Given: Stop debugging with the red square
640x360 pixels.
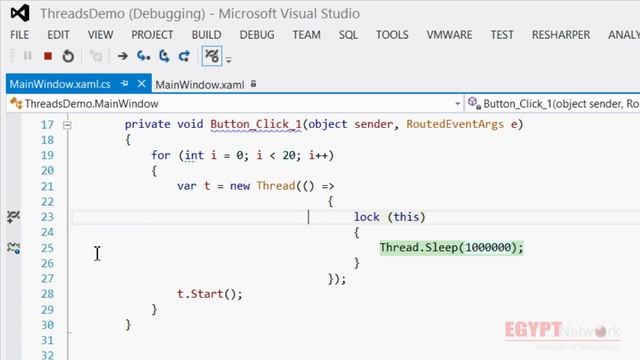Looking at the screenshot, I should click(48, 56).
